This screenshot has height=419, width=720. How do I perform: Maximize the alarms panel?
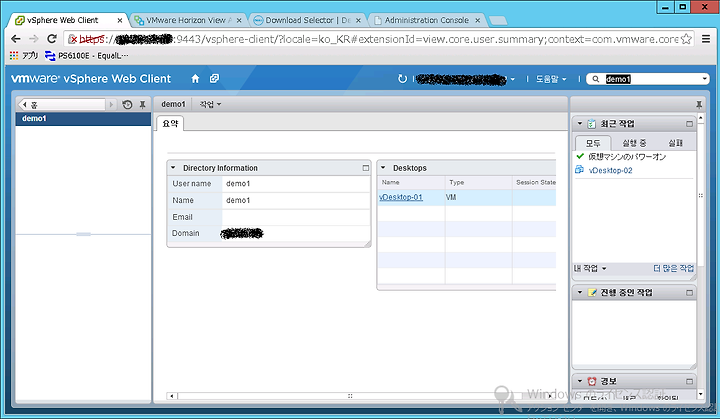point(689,381)
